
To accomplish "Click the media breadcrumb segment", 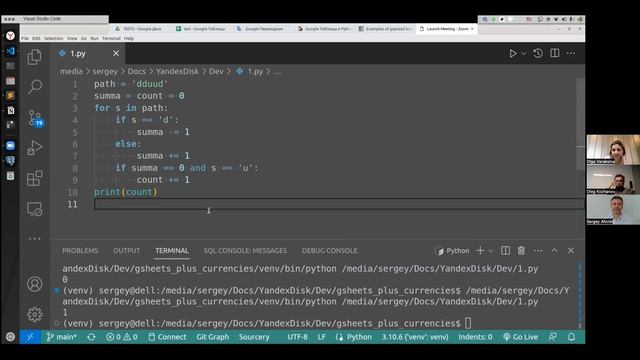I will pos(71,71).
